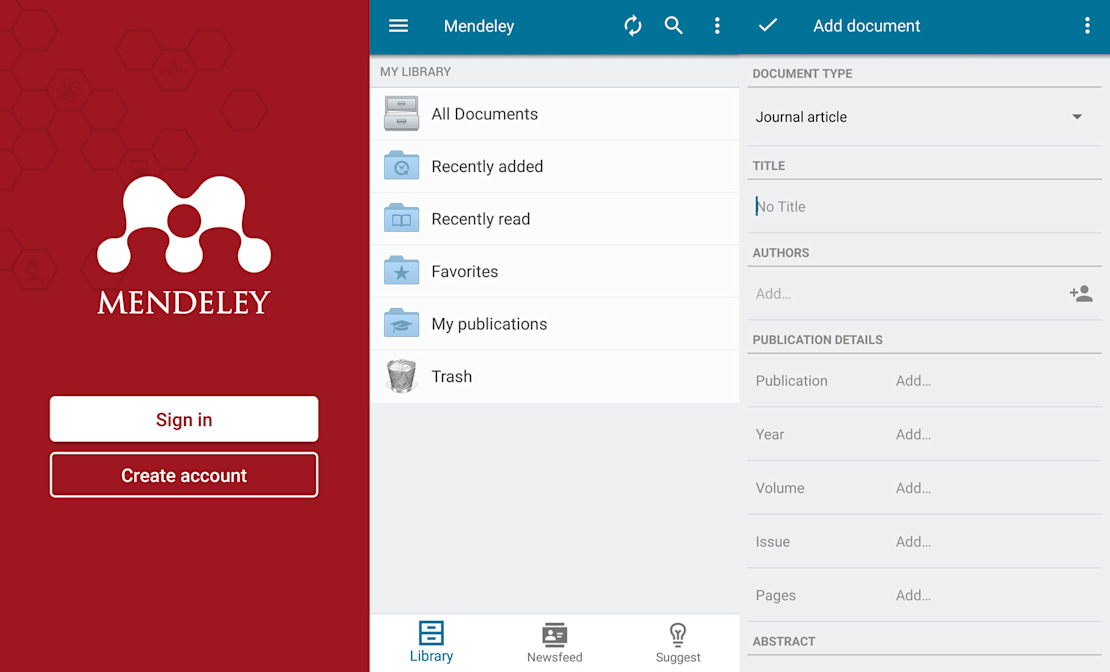The image size is (1110, 672).
Task: Click the document type dropdown arrow
Action: (1077, 117)
